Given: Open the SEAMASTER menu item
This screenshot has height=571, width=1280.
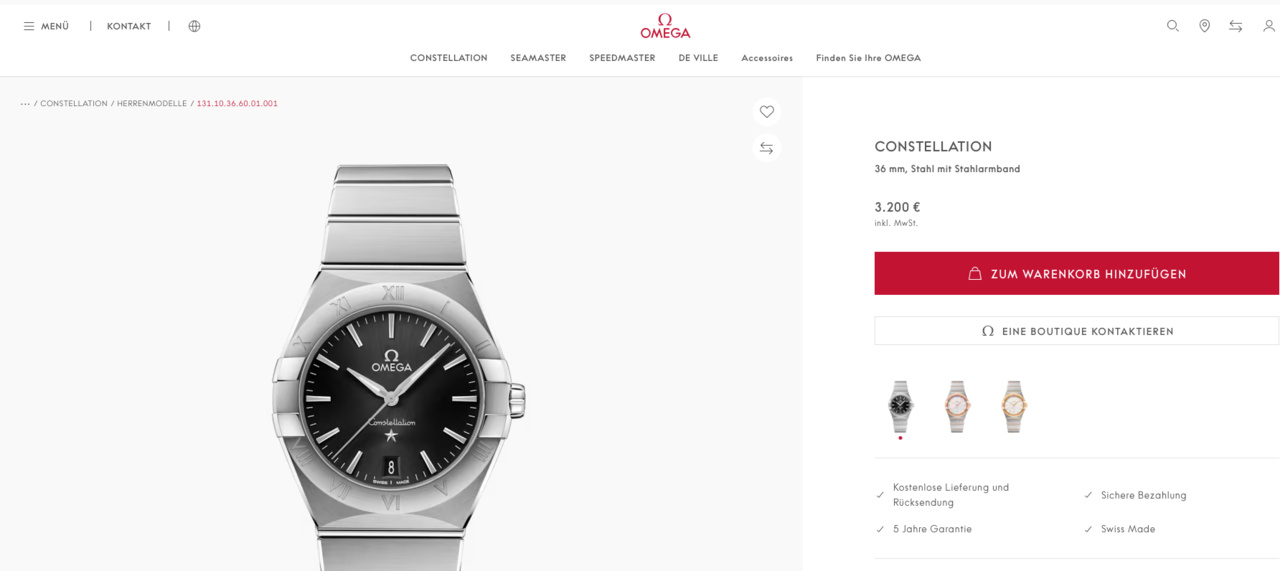Looking at the screenshot, I should [538, 58].
